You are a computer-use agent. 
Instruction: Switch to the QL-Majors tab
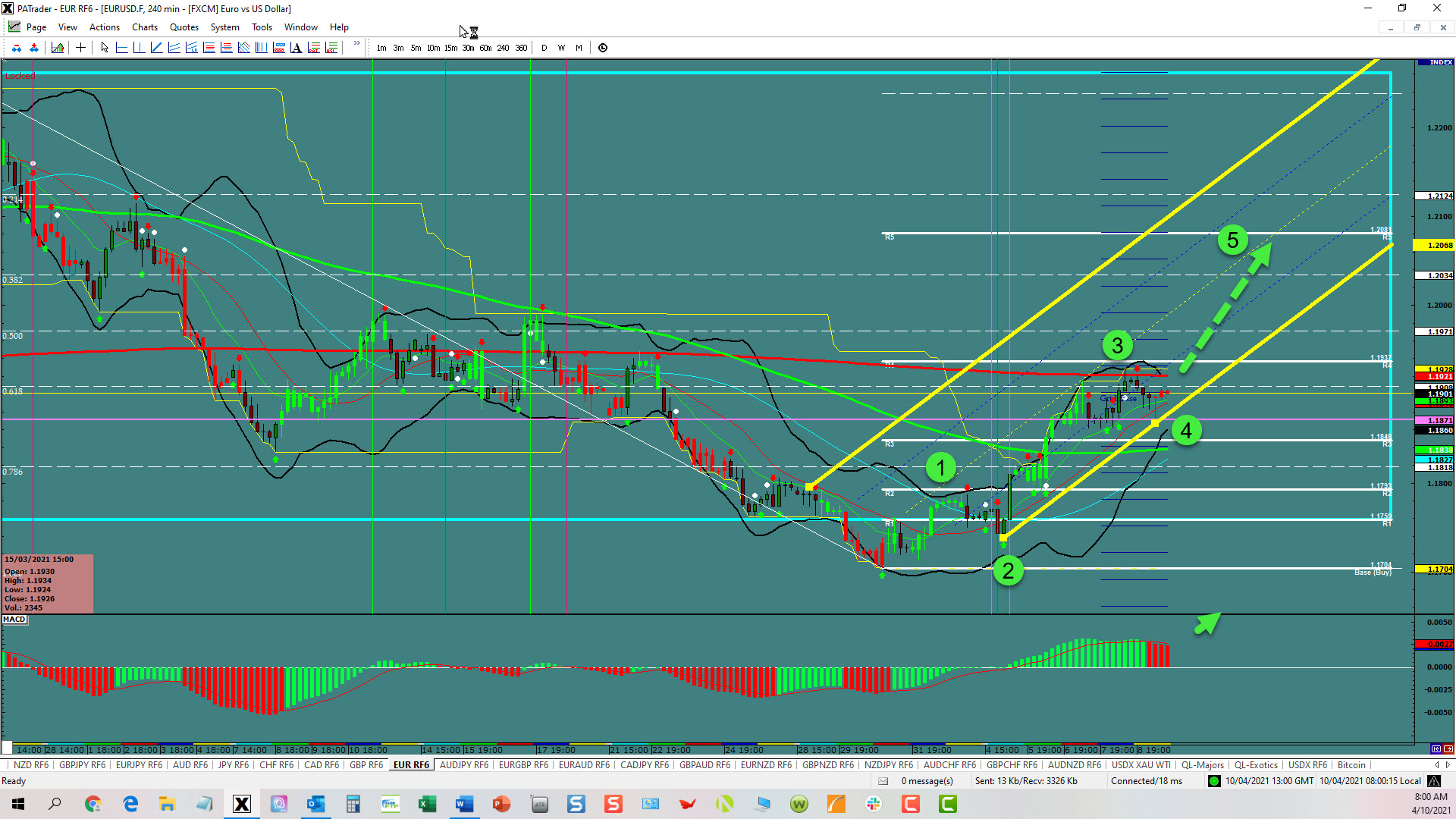coord(1203,765)
